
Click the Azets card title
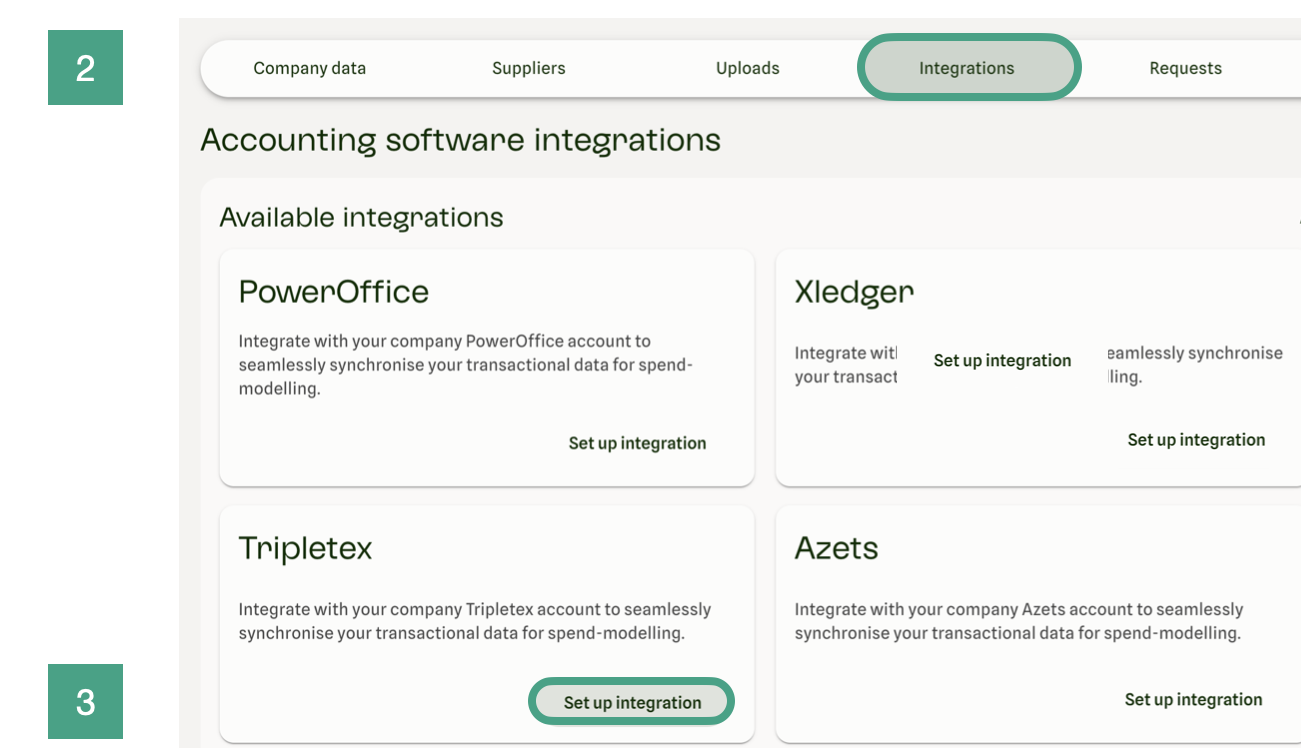[x=836, y=548]
